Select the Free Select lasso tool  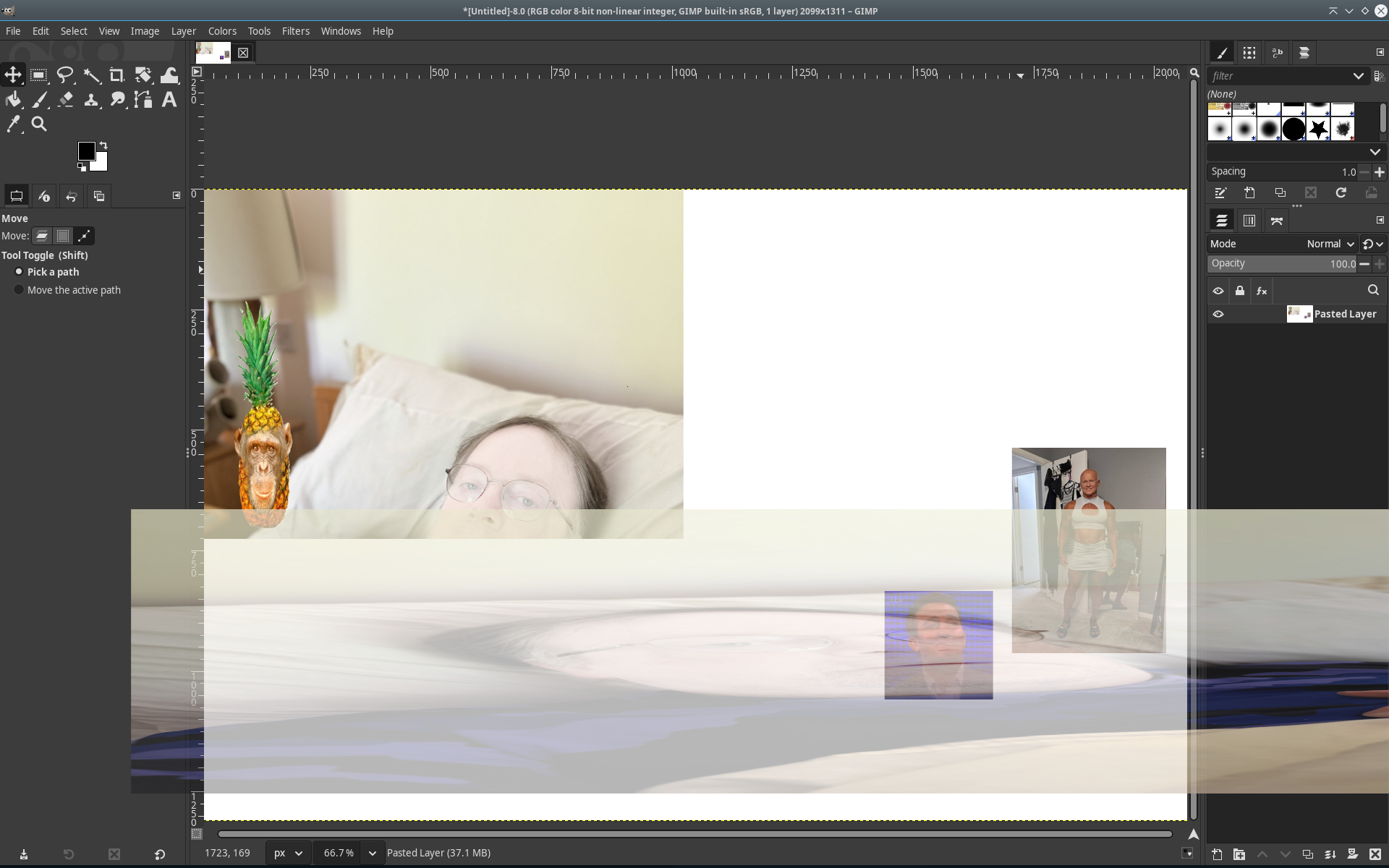click(66, 75)
